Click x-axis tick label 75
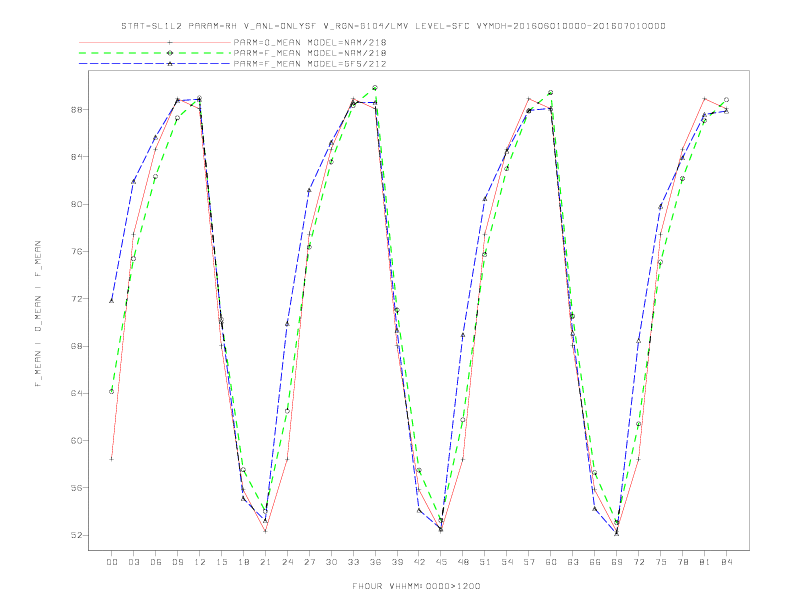The height and width of the screenshot is (612, 792). (x=661, y=562)
